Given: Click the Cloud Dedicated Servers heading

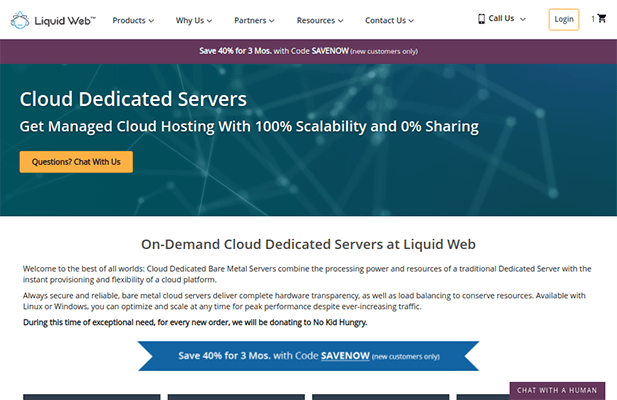Looking at the screenshot, I should pos(133,99).
